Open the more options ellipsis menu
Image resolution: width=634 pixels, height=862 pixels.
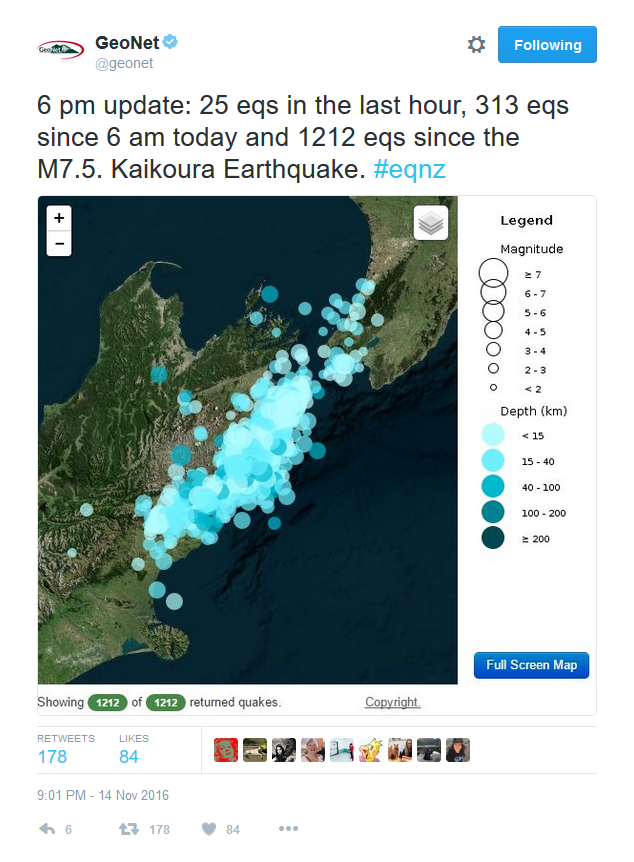(x=288, y=828)
